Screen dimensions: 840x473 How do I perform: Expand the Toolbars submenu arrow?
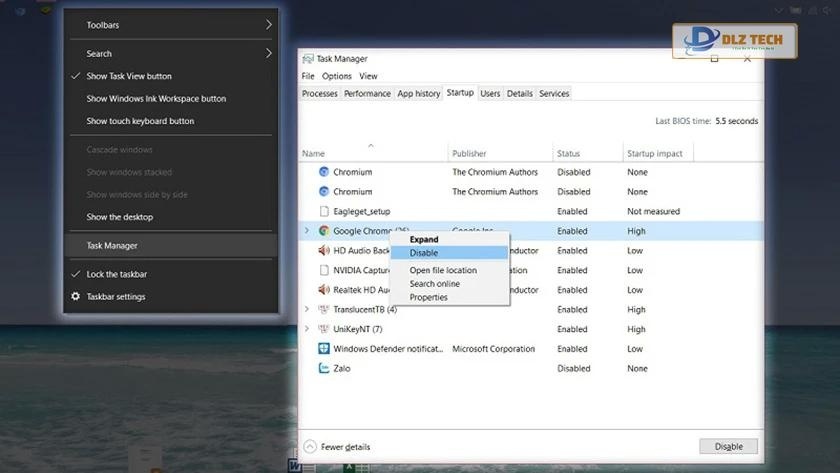(x=268, y=25)
